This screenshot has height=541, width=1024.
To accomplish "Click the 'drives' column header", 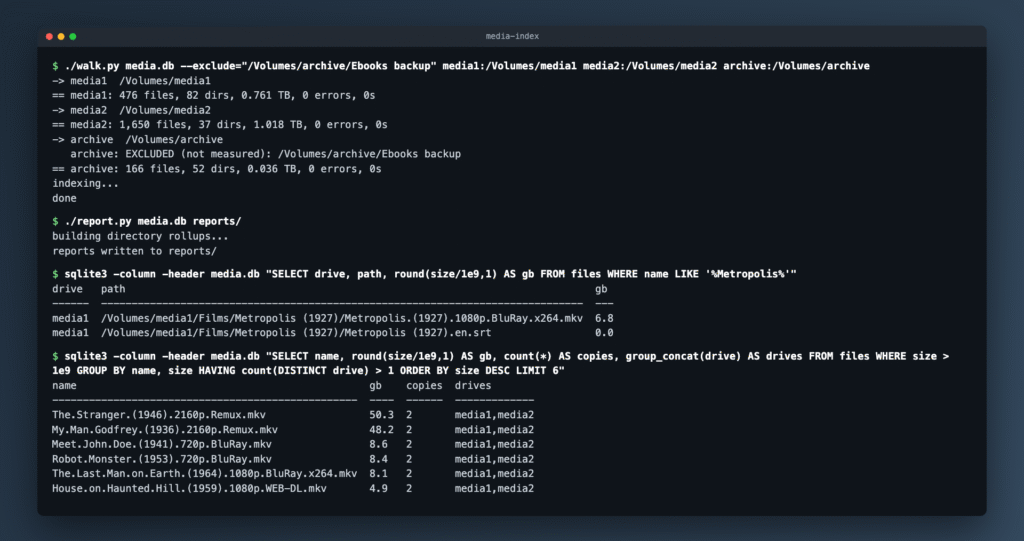I will (473, 385).
